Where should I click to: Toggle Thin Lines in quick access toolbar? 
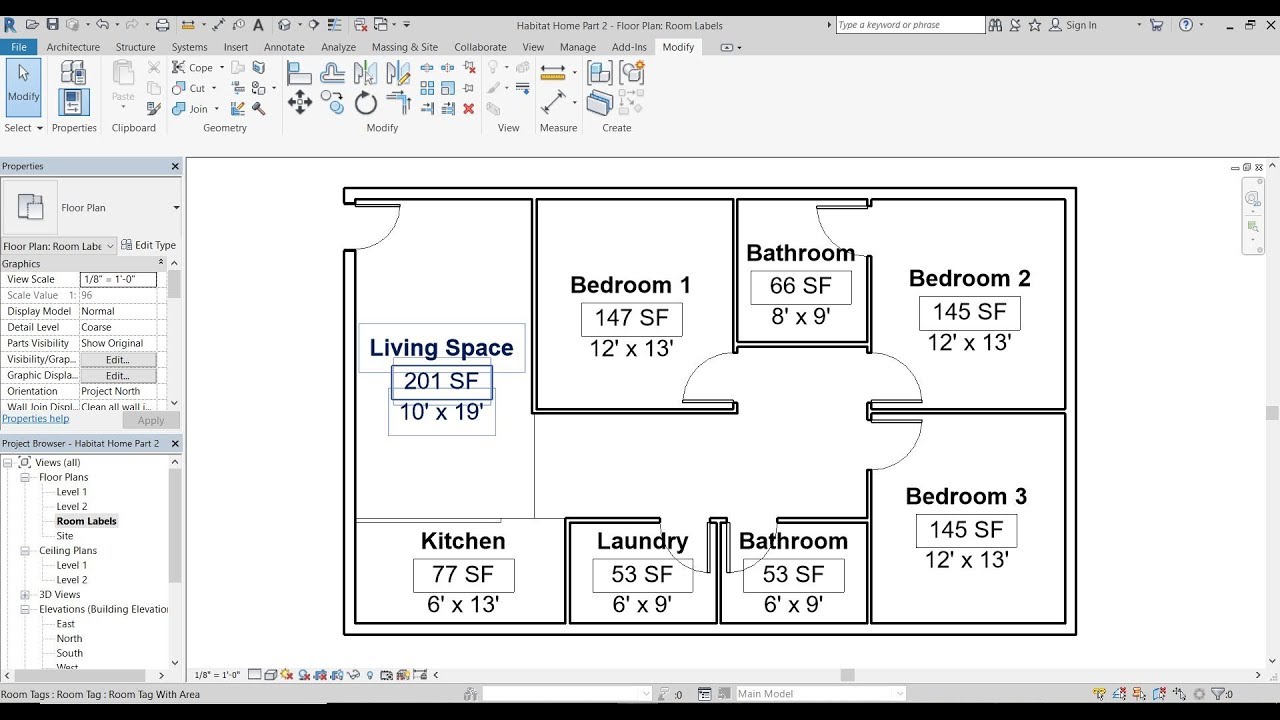(336, 25)
